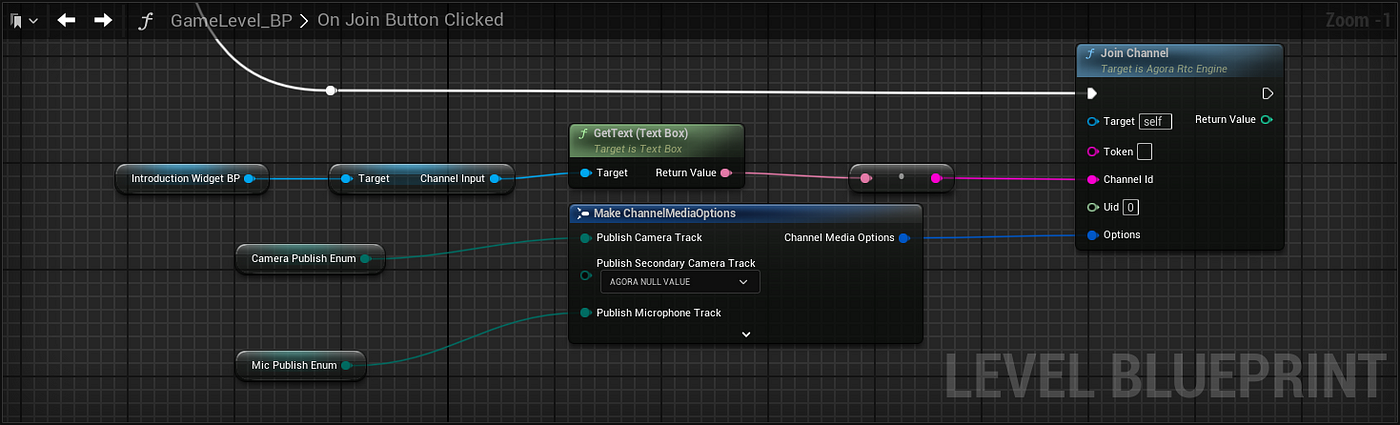This screenshot has width=1400, height=425.
Task: Click the 'Target is Text Box' subtitle
Action: tap(638, 149)
